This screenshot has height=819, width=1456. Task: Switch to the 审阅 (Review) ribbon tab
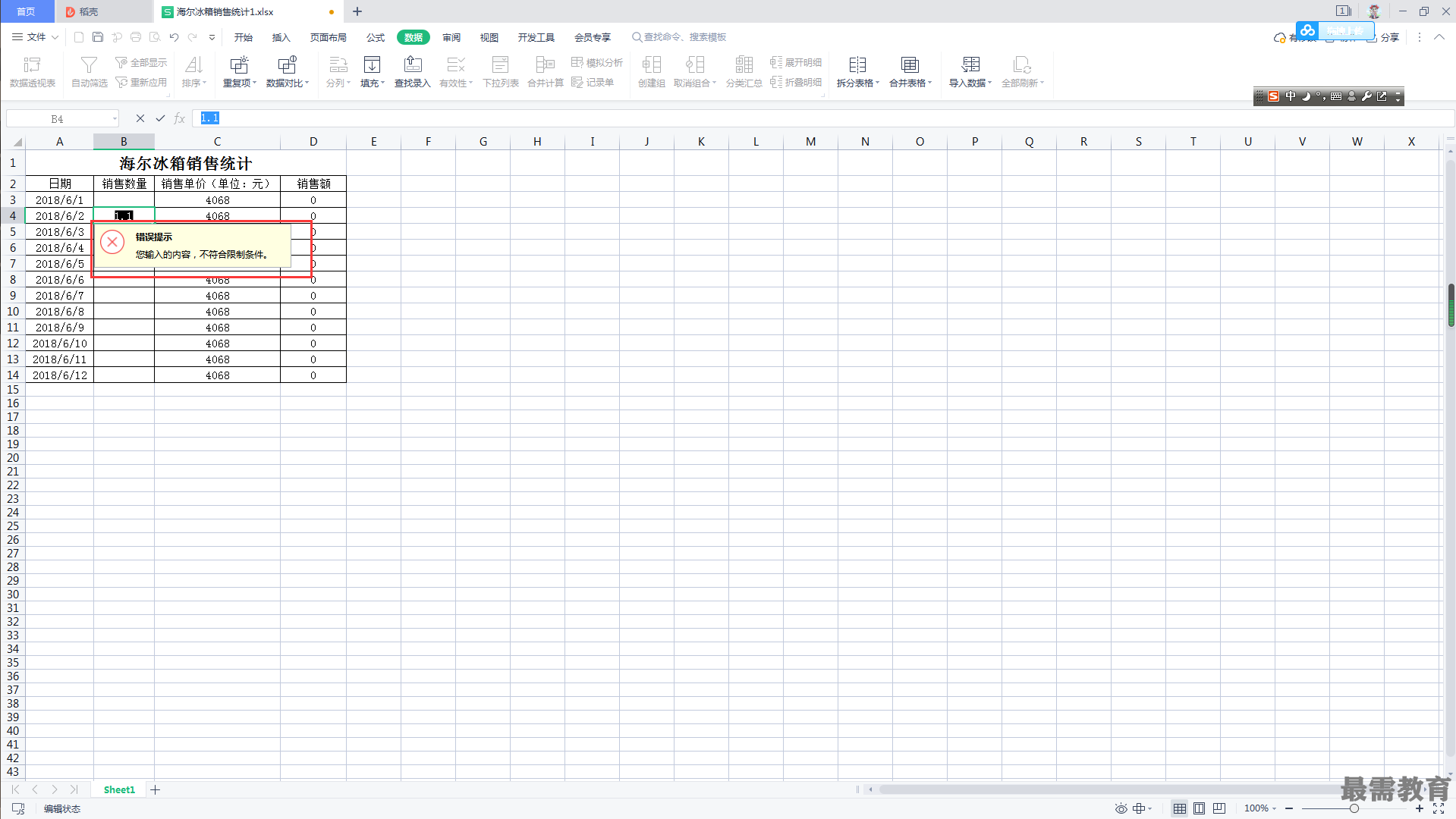click(x=451, y=37)
